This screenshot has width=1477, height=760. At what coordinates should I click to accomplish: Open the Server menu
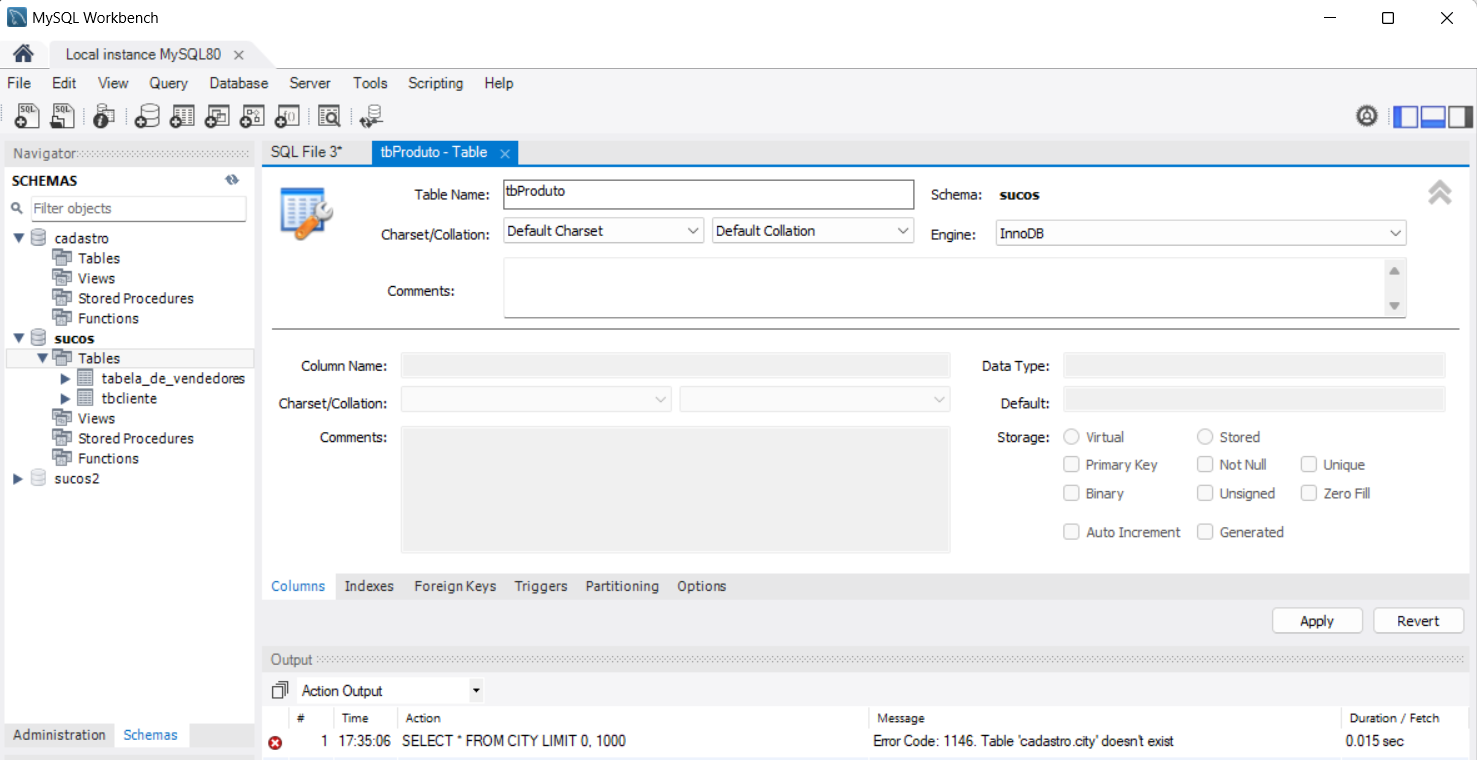pyautogui.click(x=310, y=83)
